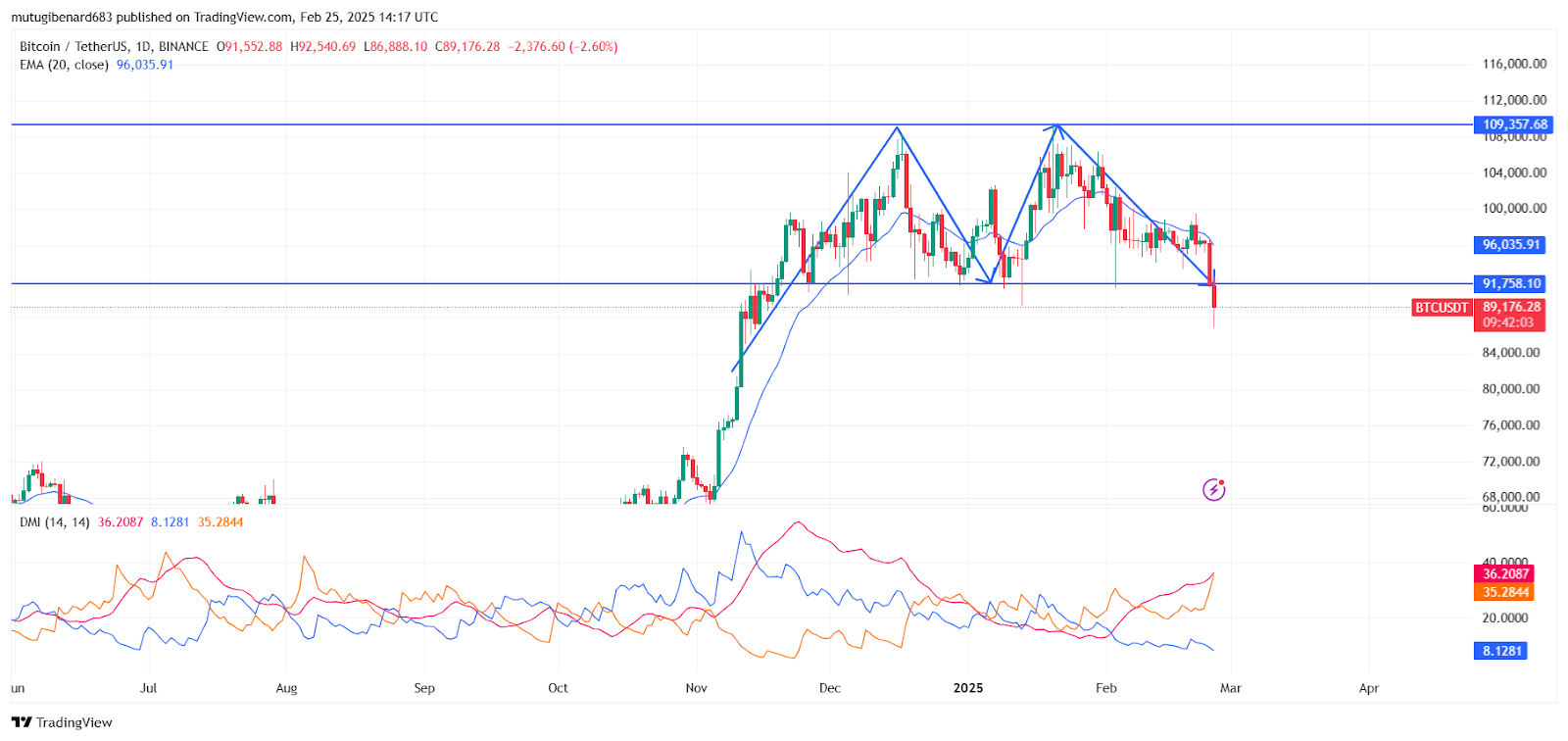The image size is (1568, 741).
Task: Click the blue 8.1281 DMI axis label
Action: click(x=1500, y=651)
